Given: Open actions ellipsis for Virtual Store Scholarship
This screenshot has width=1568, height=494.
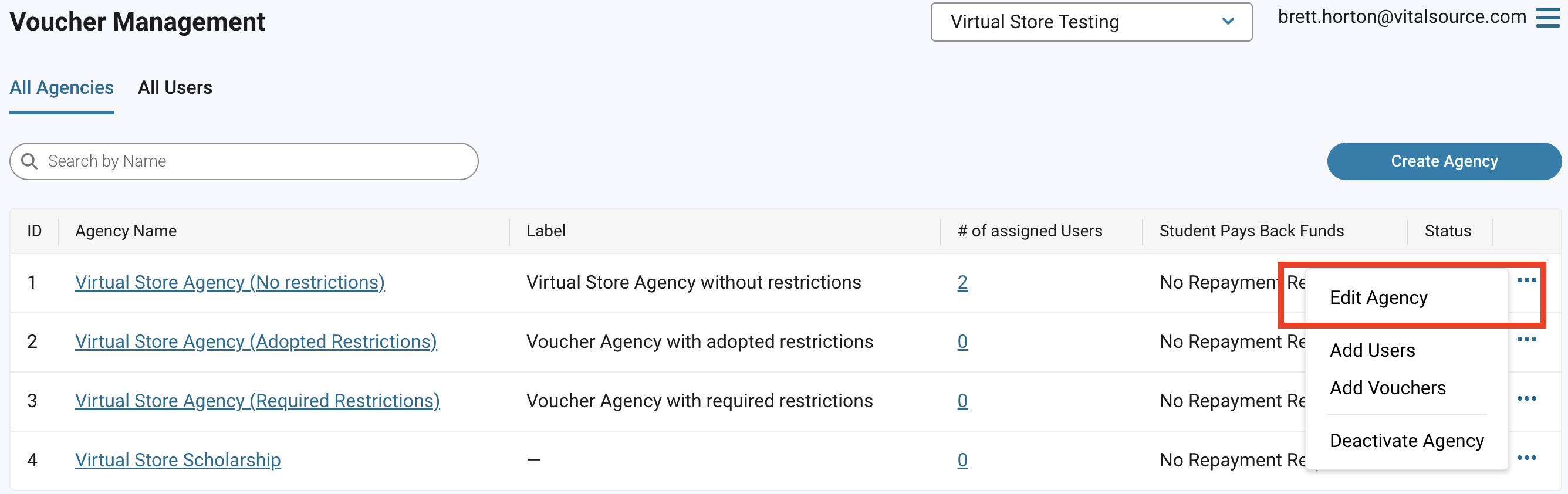Looking at the screenshot, I should coord(1526,458).
